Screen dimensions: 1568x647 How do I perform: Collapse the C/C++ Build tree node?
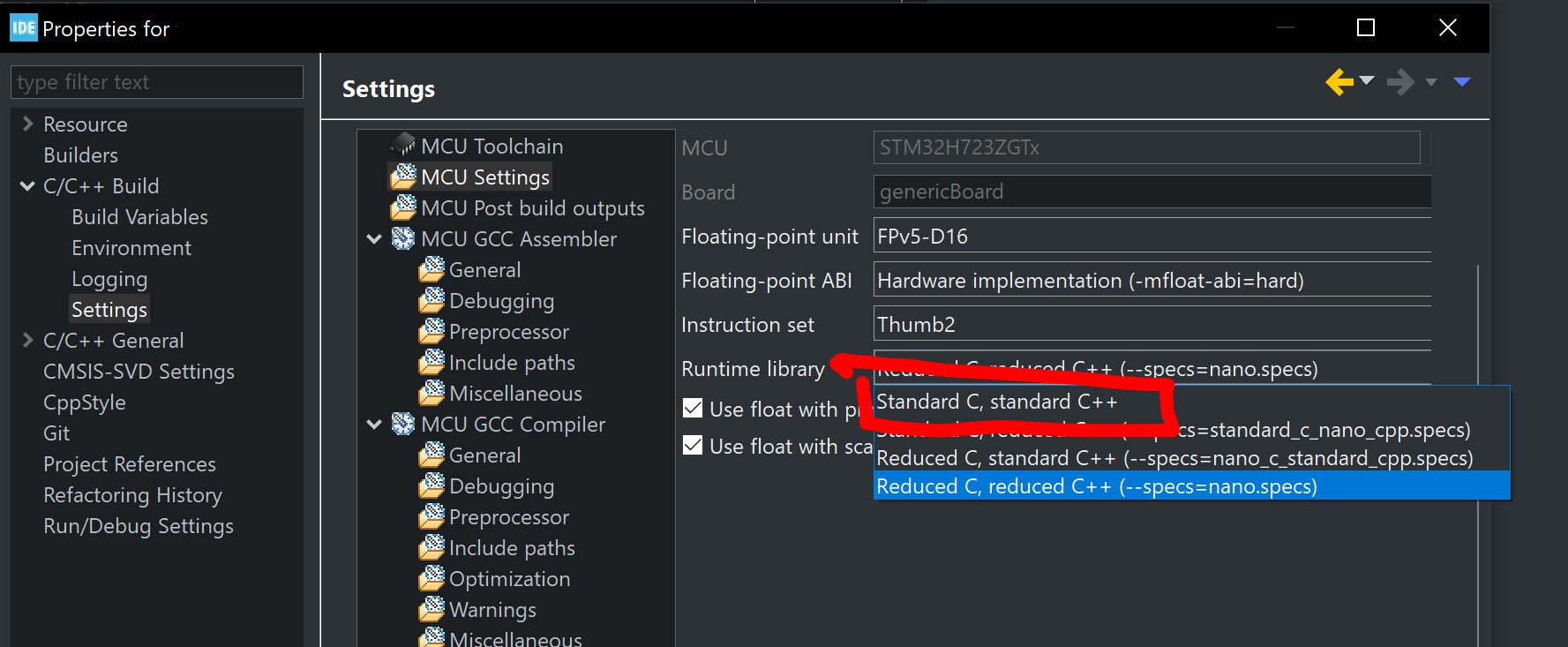(27, 185)
